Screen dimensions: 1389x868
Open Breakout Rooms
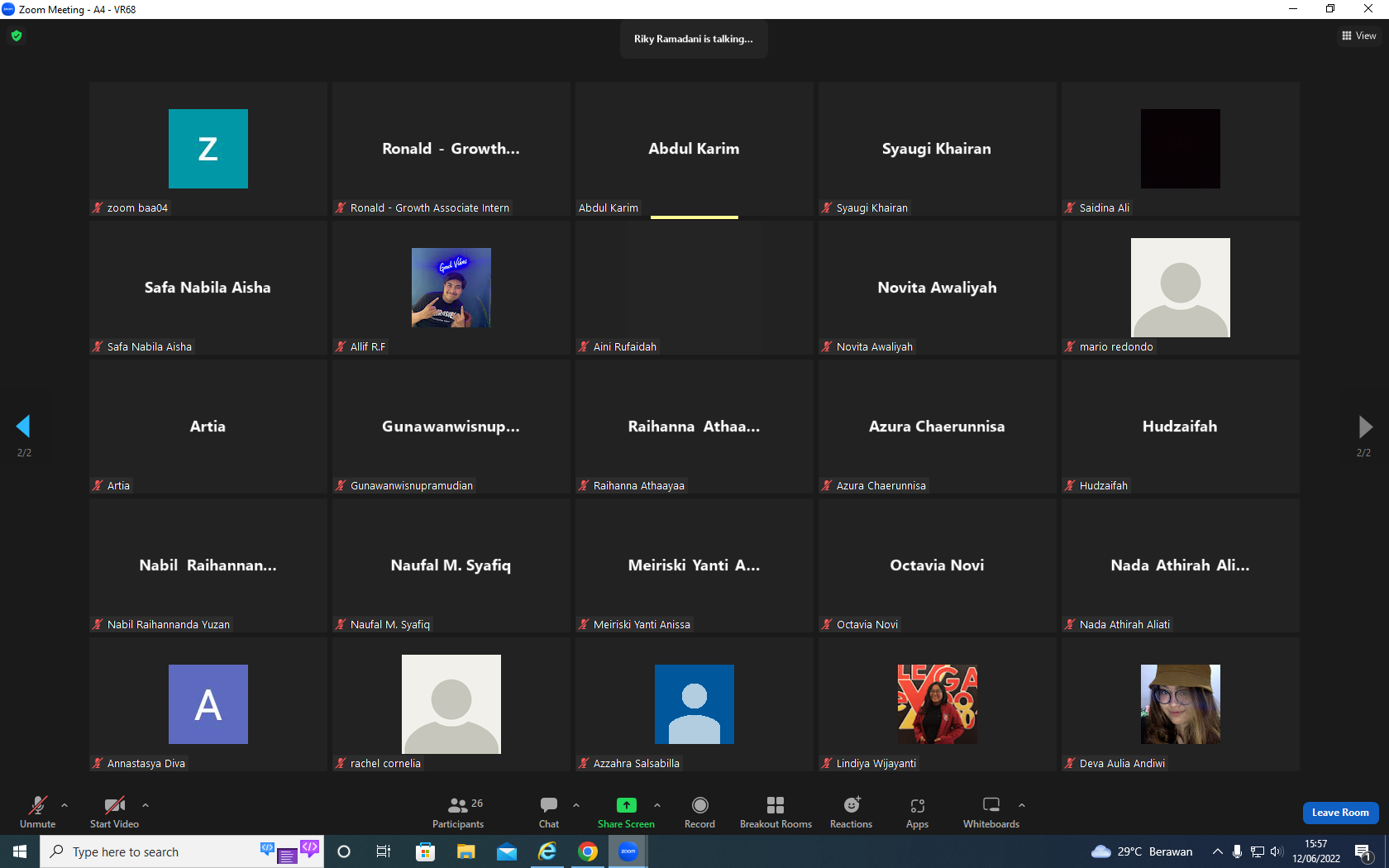tap(776, 813)
